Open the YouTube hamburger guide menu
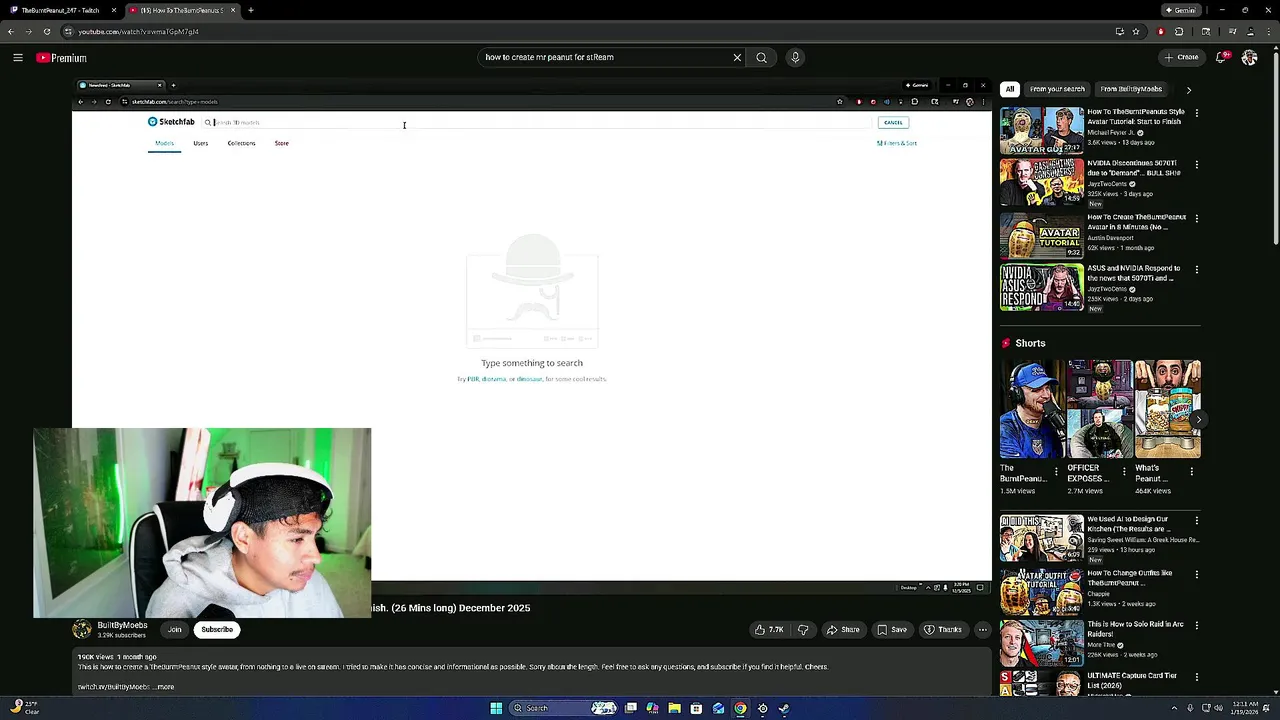This screenshot has height=720, width=1280. click(18, 58)
